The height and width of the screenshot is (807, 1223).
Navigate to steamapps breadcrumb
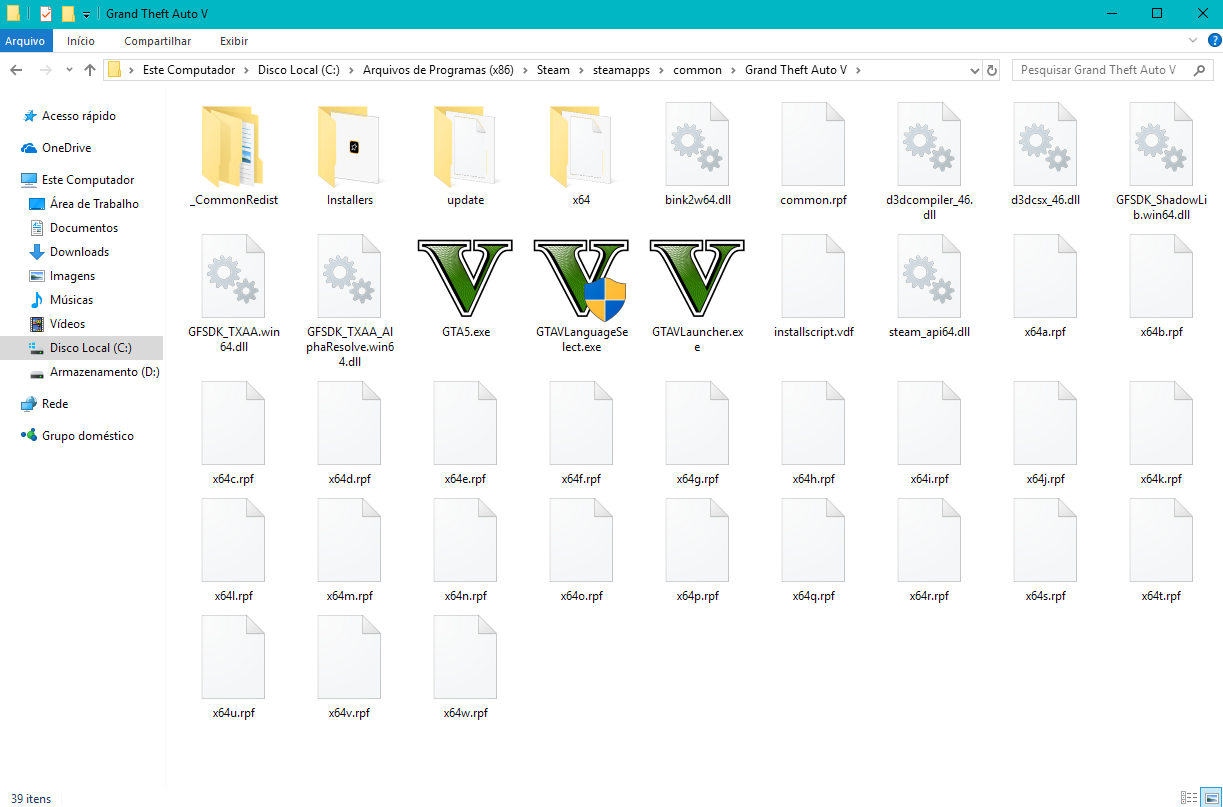pyautogui.click(x=621, y=70)
